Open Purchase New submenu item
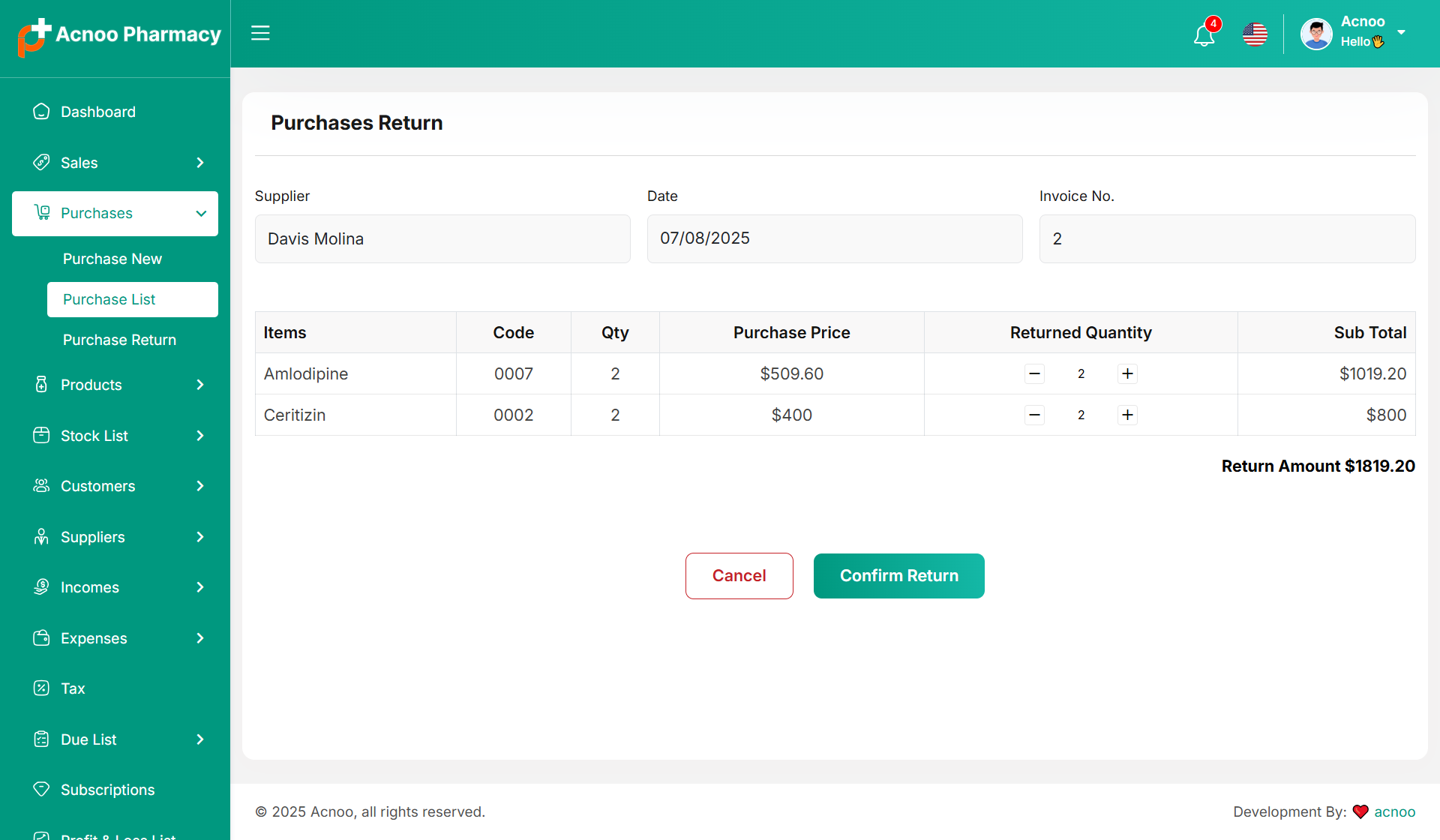 112,259
